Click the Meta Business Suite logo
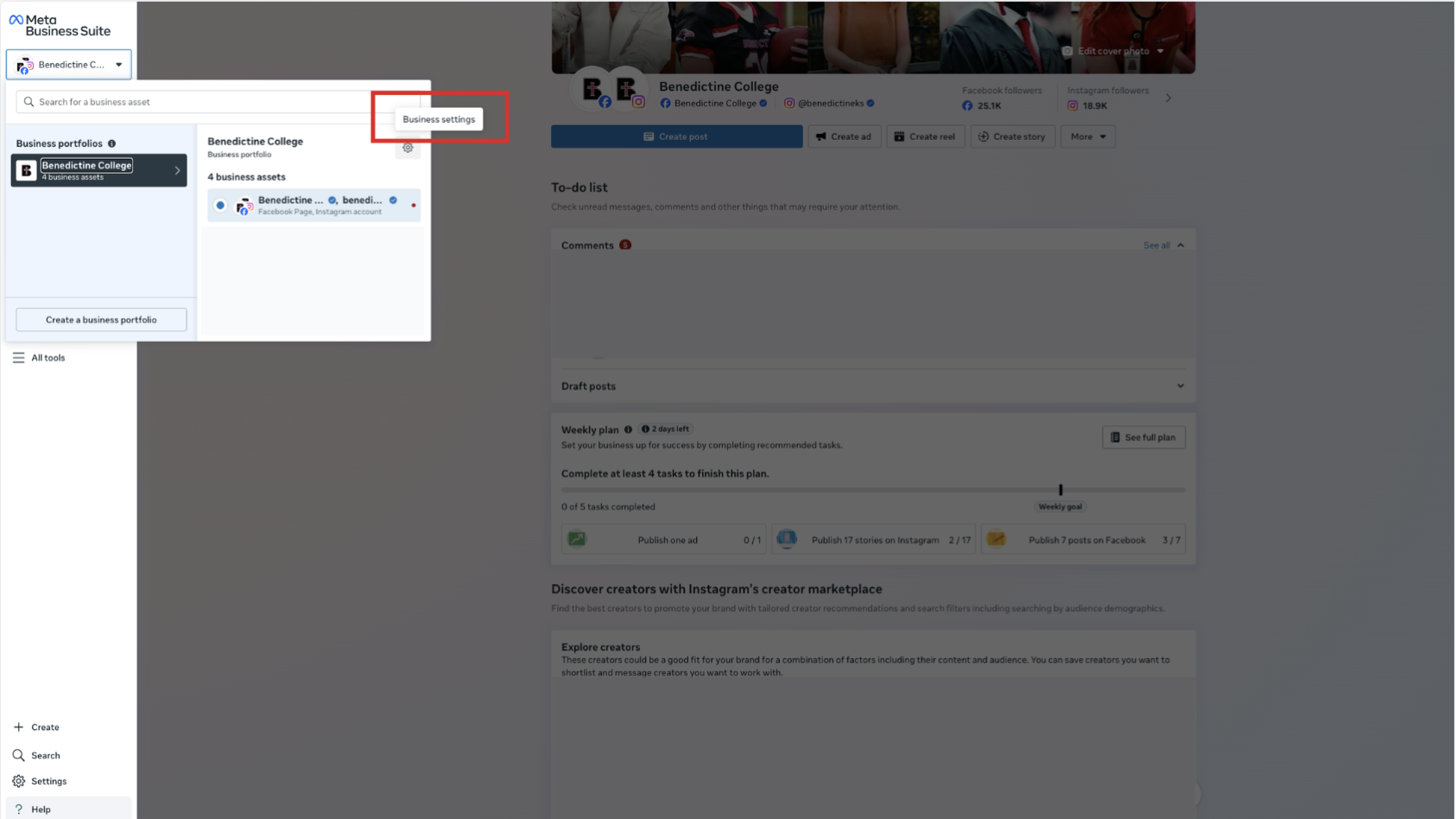Image resolution: width=1456 pixels, height=819 pixels. click(x=60, y=25)
